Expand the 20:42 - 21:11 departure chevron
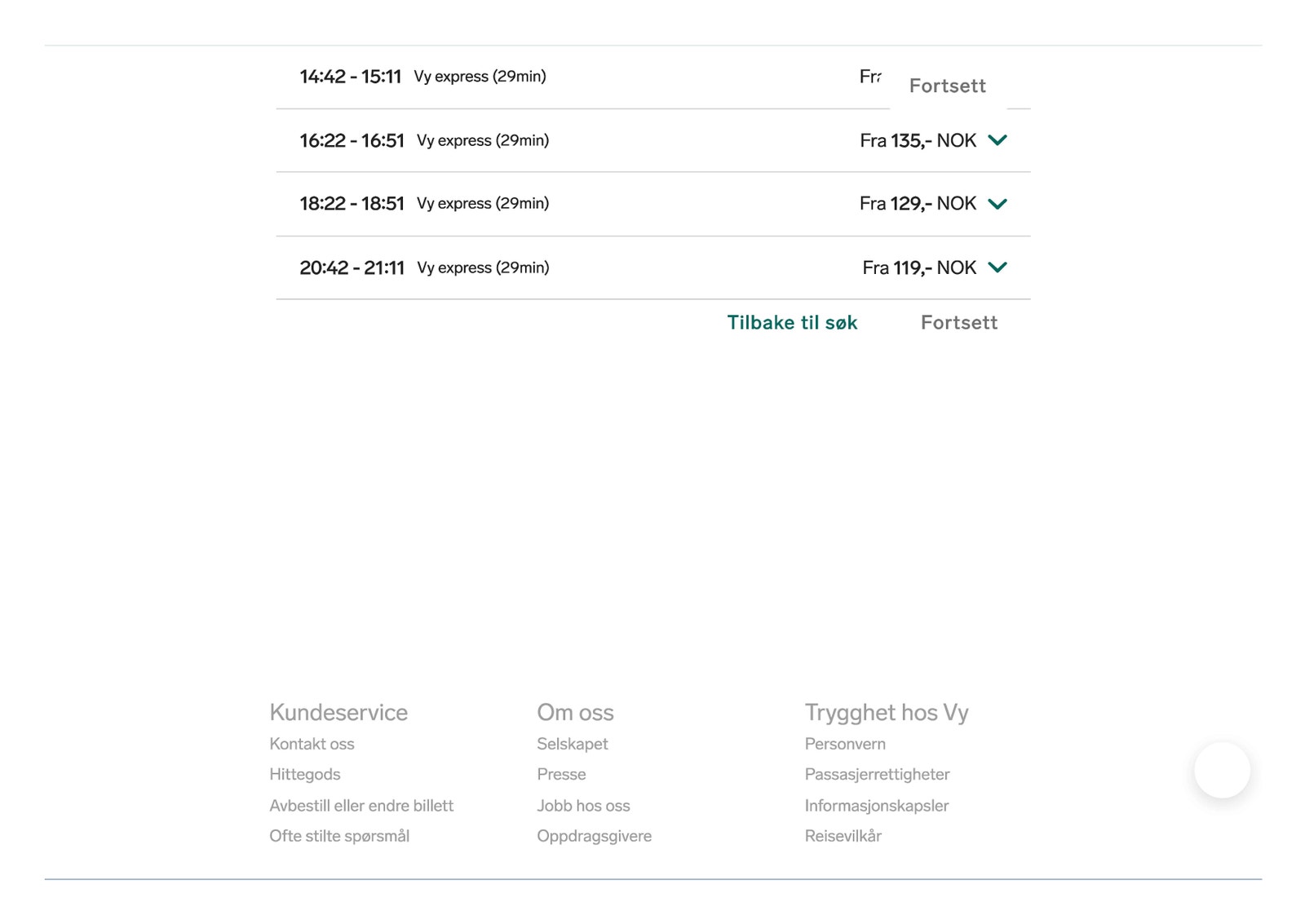Image resolution: width=1305 pixels, height=924 pixels. click(x=997, y=267)
